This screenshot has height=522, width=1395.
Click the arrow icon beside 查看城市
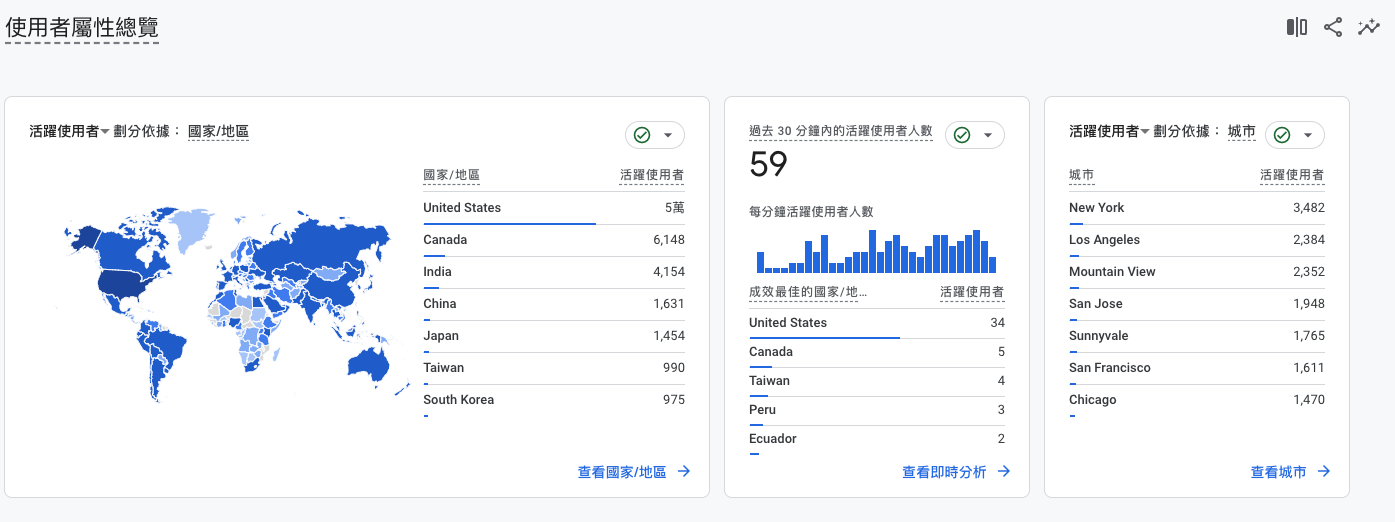[x=1324, y=471]
